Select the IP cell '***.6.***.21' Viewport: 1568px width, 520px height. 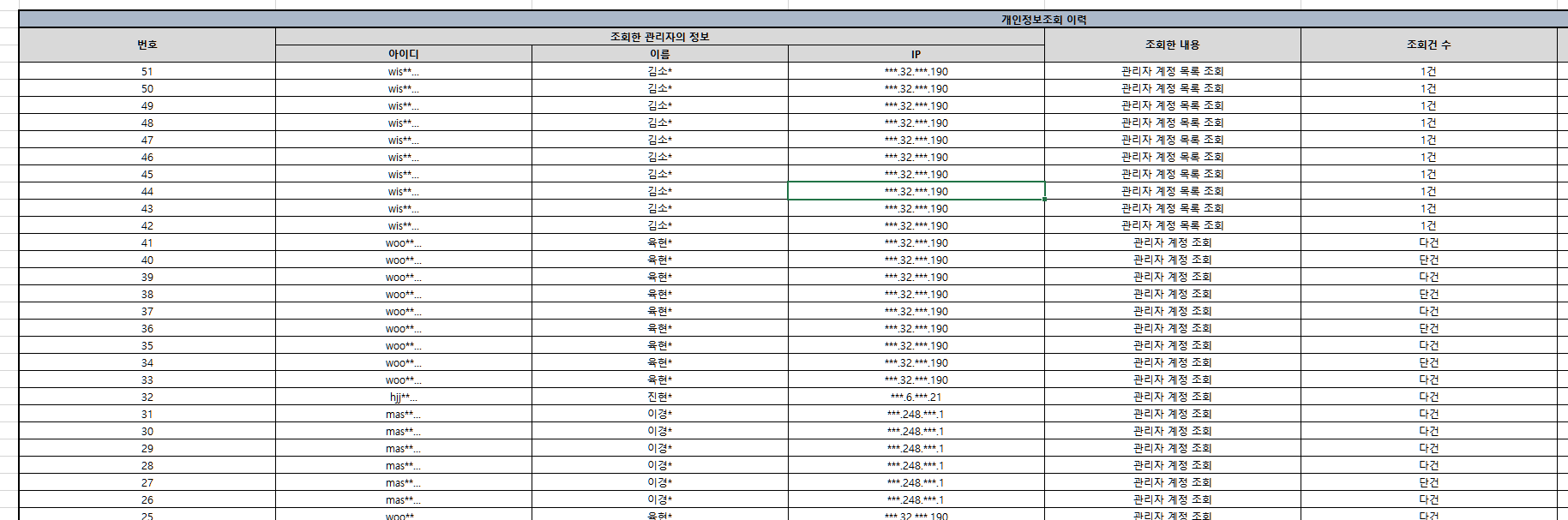click(916, 397)
